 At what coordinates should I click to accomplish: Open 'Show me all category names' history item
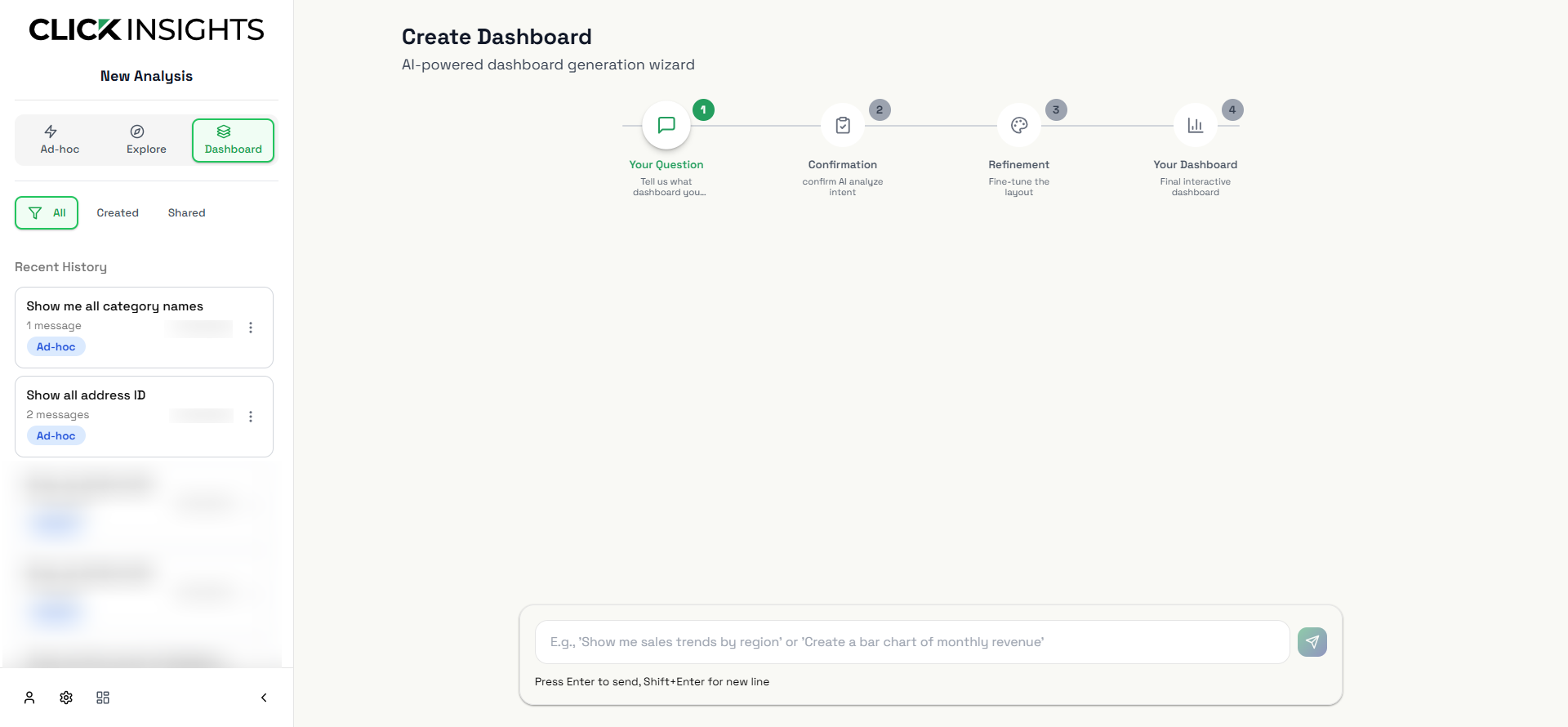(x=144, y=328)
